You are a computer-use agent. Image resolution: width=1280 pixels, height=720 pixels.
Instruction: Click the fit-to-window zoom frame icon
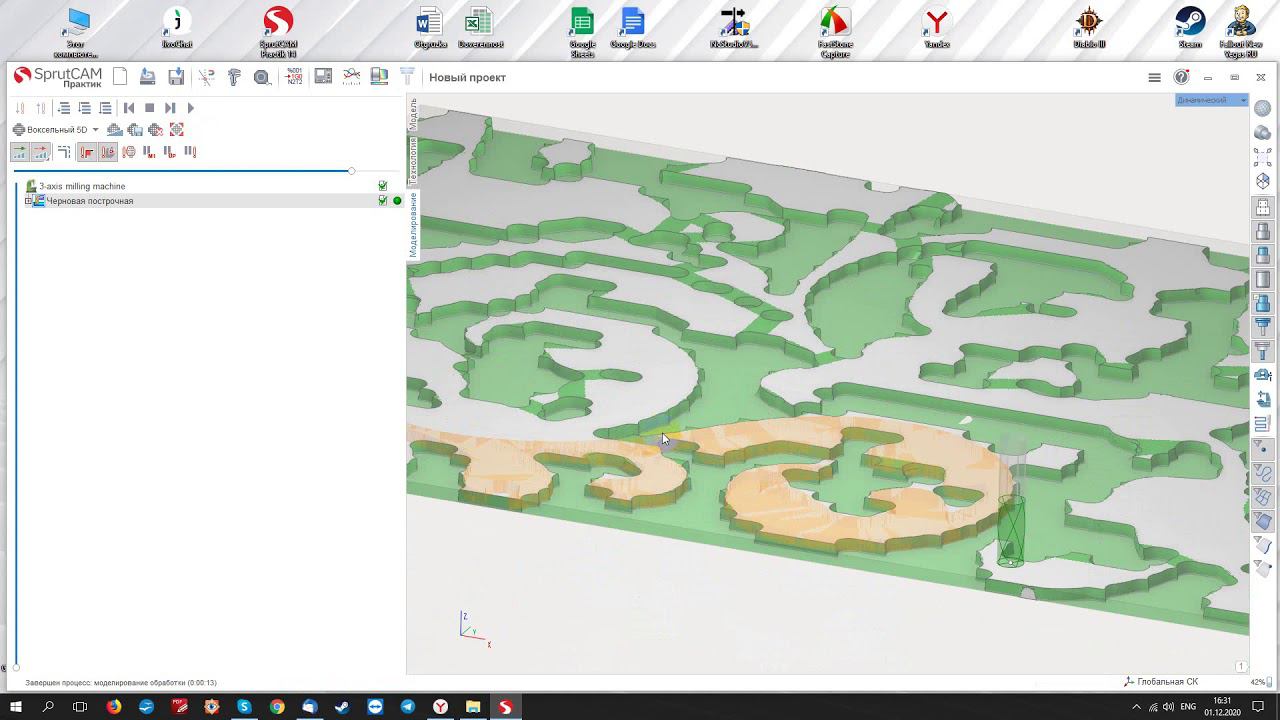1262,157
